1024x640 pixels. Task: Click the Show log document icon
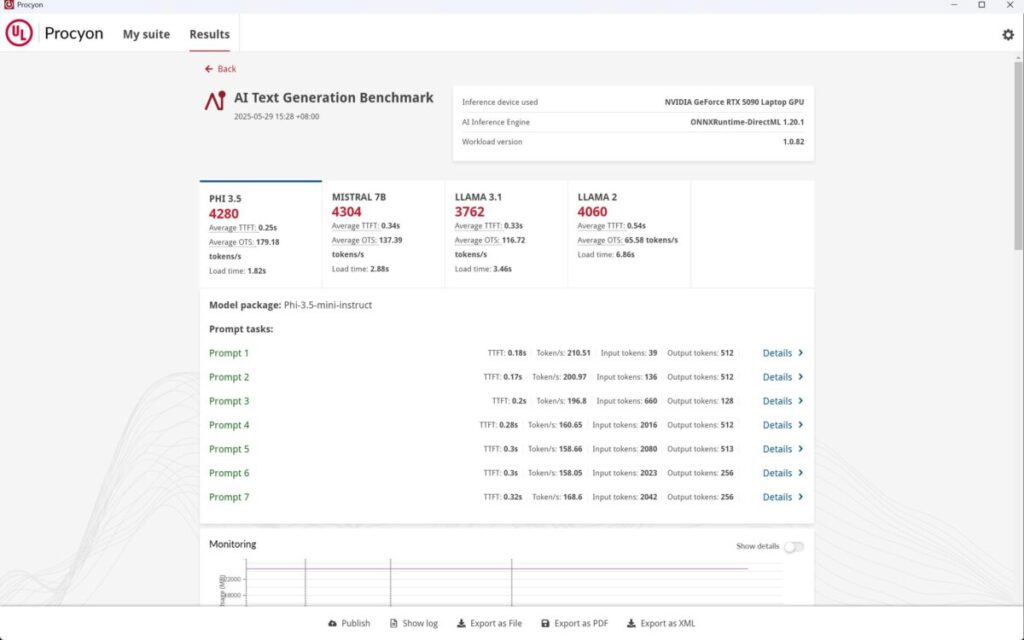[393, 623]
